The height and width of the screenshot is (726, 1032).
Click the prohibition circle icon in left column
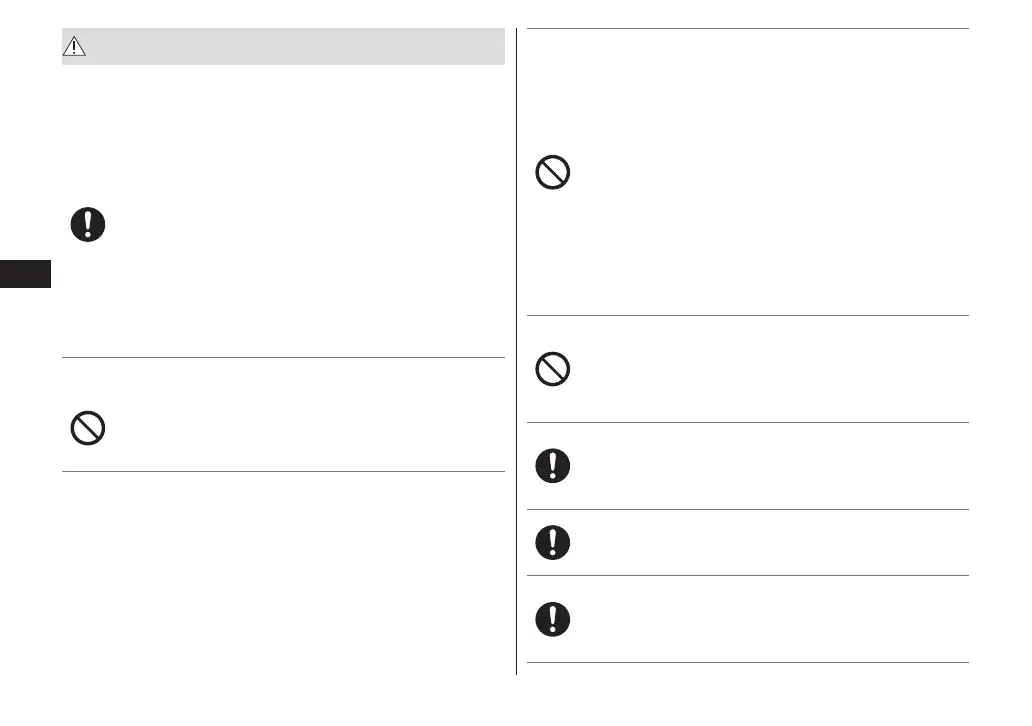tap(88, 429)
